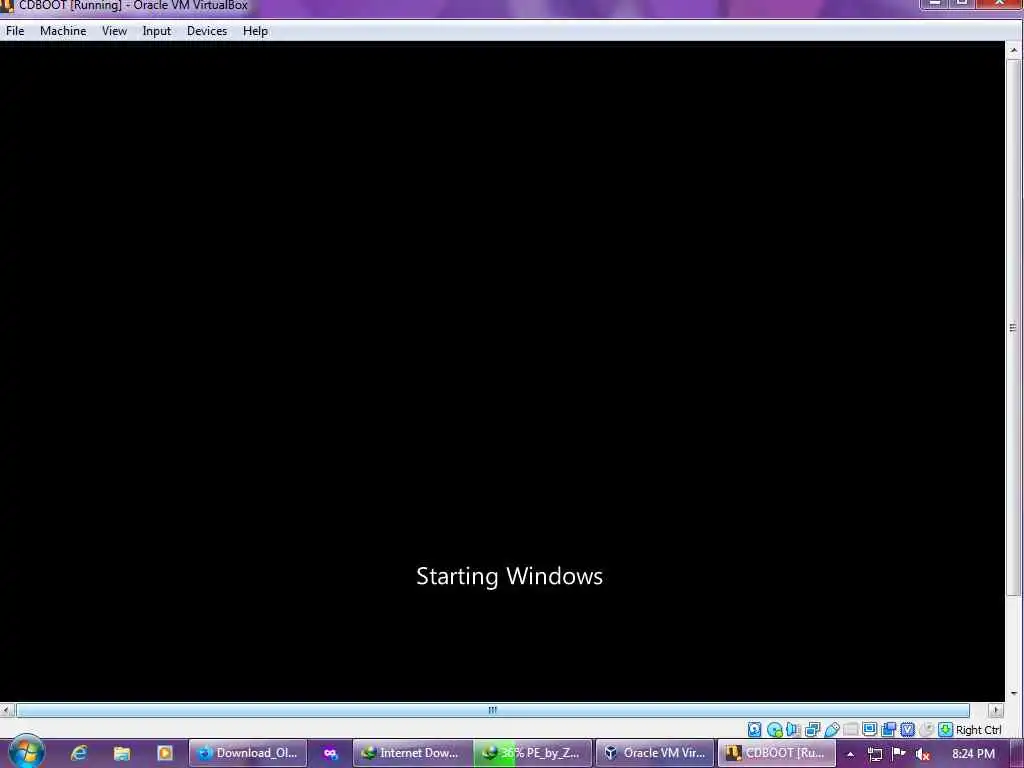Click the vertical scrollbar thumb
The height and width of the screenshot is (768, 1024).
(x=1014, y=327)
